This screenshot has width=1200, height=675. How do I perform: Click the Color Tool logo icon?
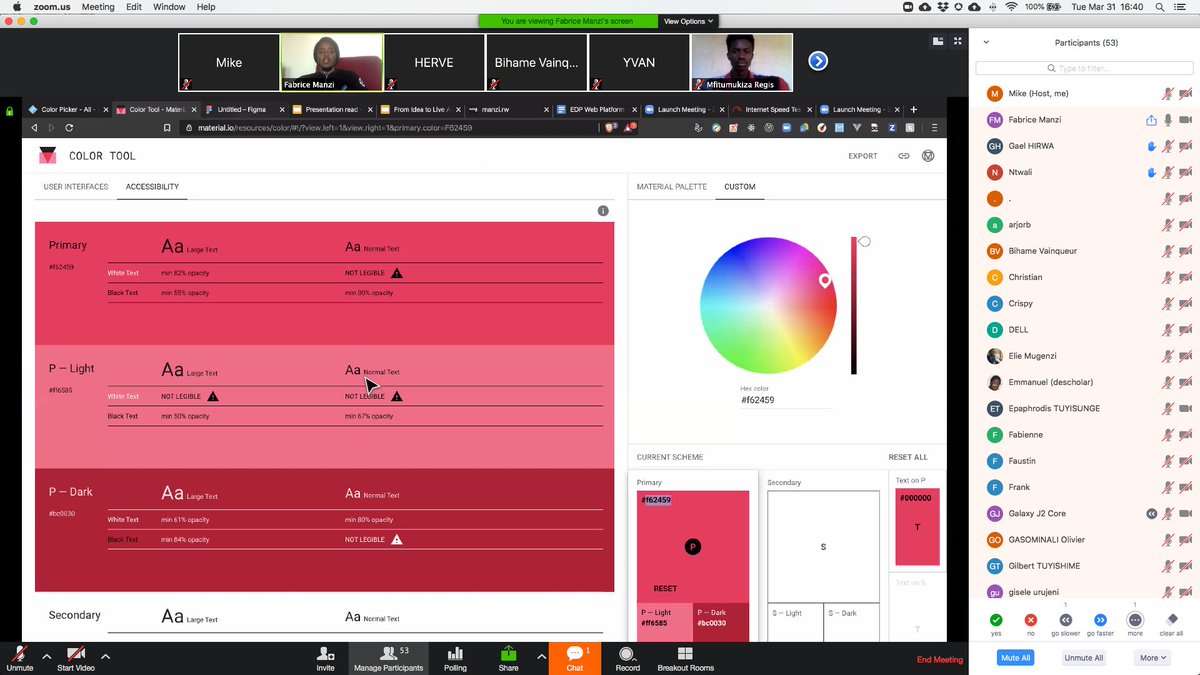tap(48, 156)
